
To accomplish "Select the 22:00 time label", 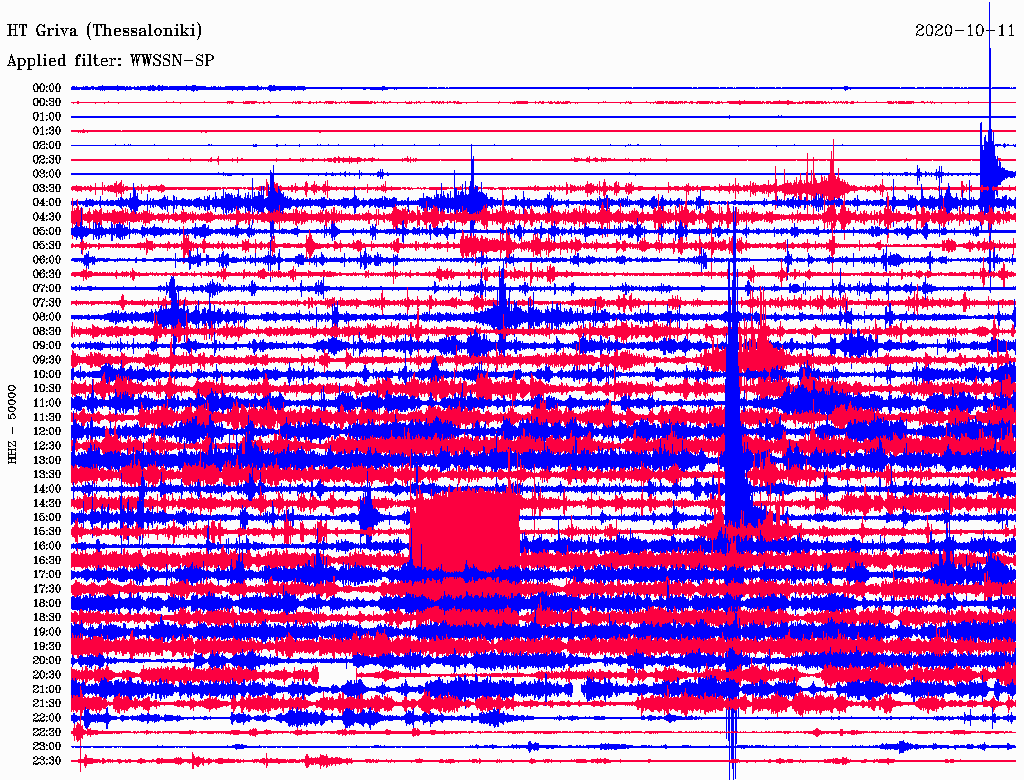I will pos(47,718).
